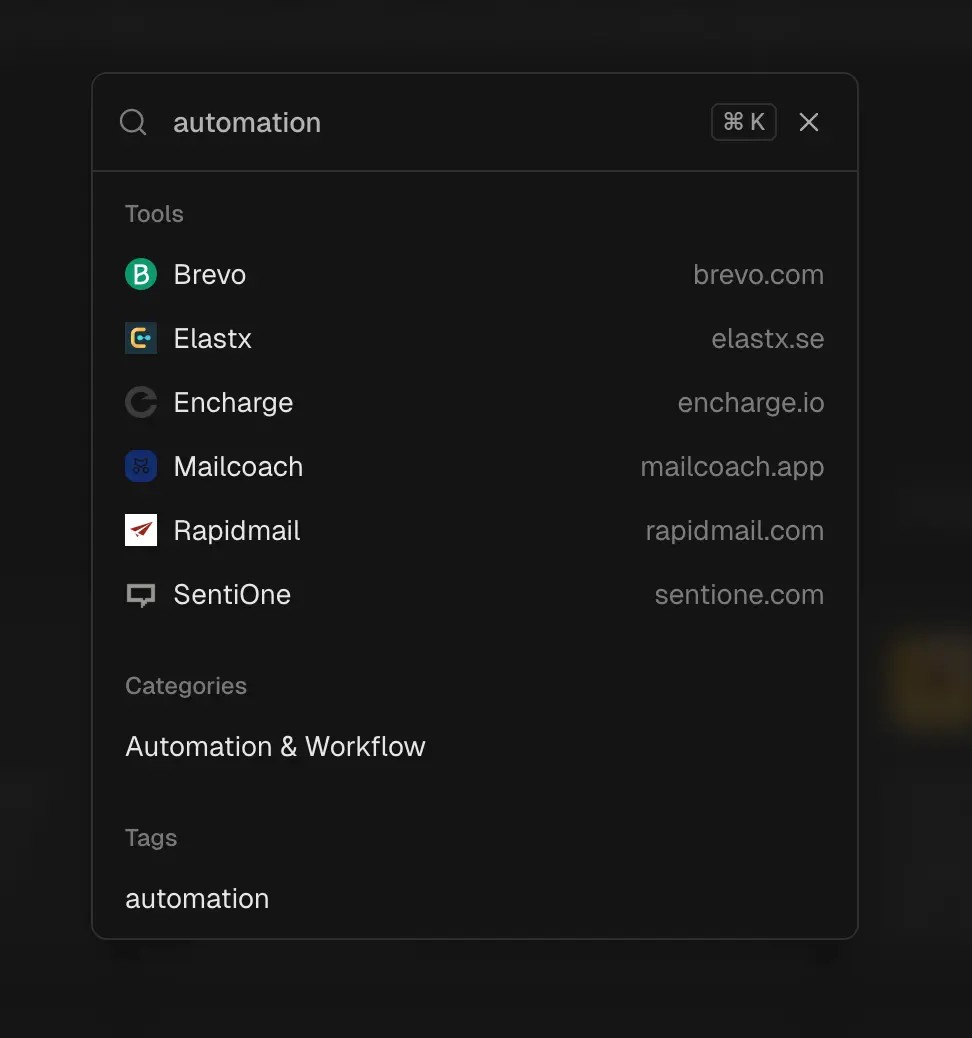Click the Rapidmail paper plane icon
The height and width of the screenshot is (1038, 972).
(141, 530)
